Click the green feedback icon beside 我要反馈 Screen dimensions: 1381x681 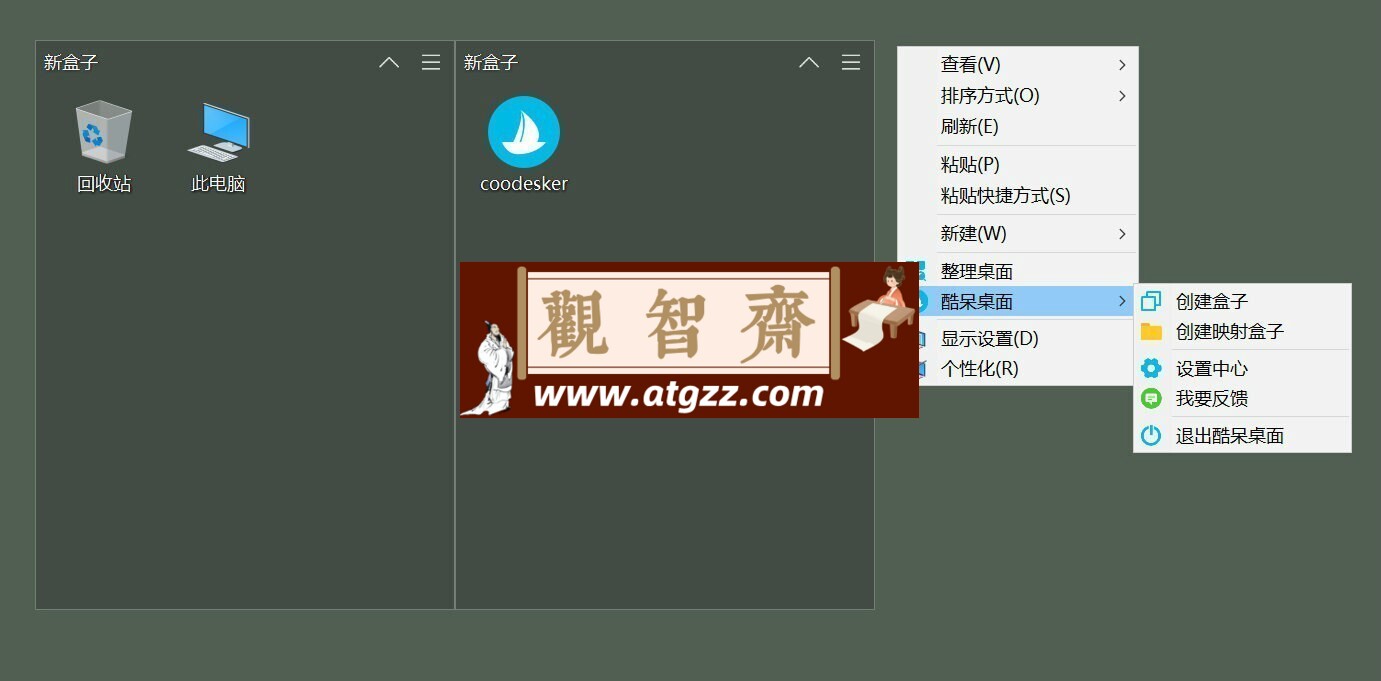[x=1151, y=398]
